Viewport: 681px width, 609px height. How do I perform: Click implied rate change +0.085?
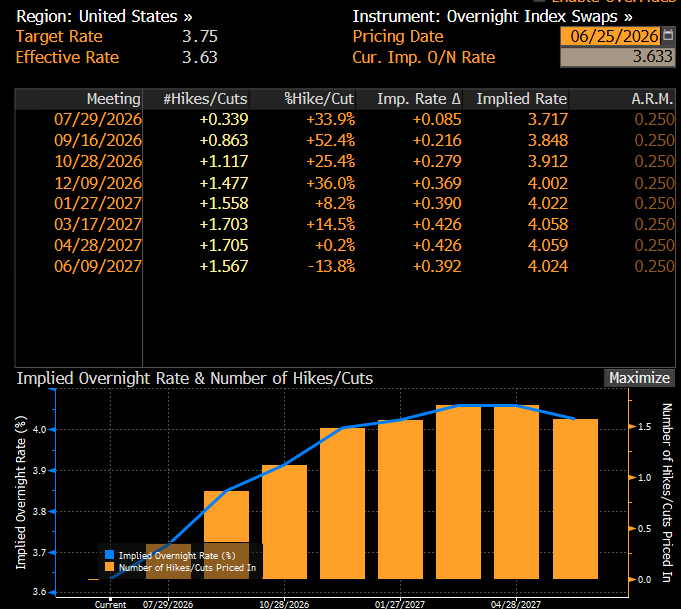click(x=437, y=119)
